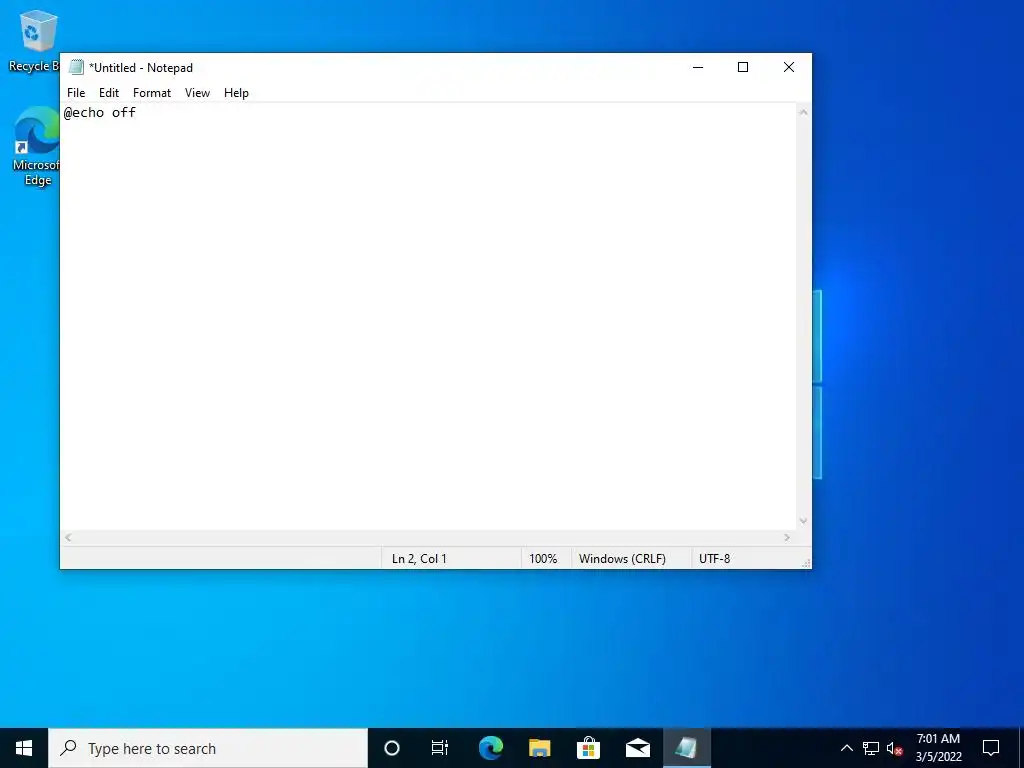
Task: Launch Edge from the taskbar
Action: [x=490, y=748]
